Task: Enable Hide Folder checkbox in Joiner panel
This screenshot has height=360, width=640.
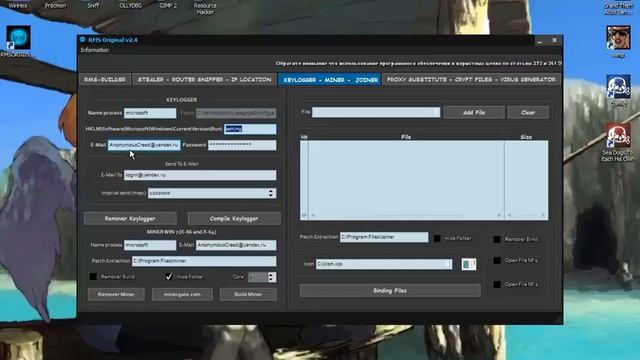Action: pyautogui.click(x=437, y=238)
